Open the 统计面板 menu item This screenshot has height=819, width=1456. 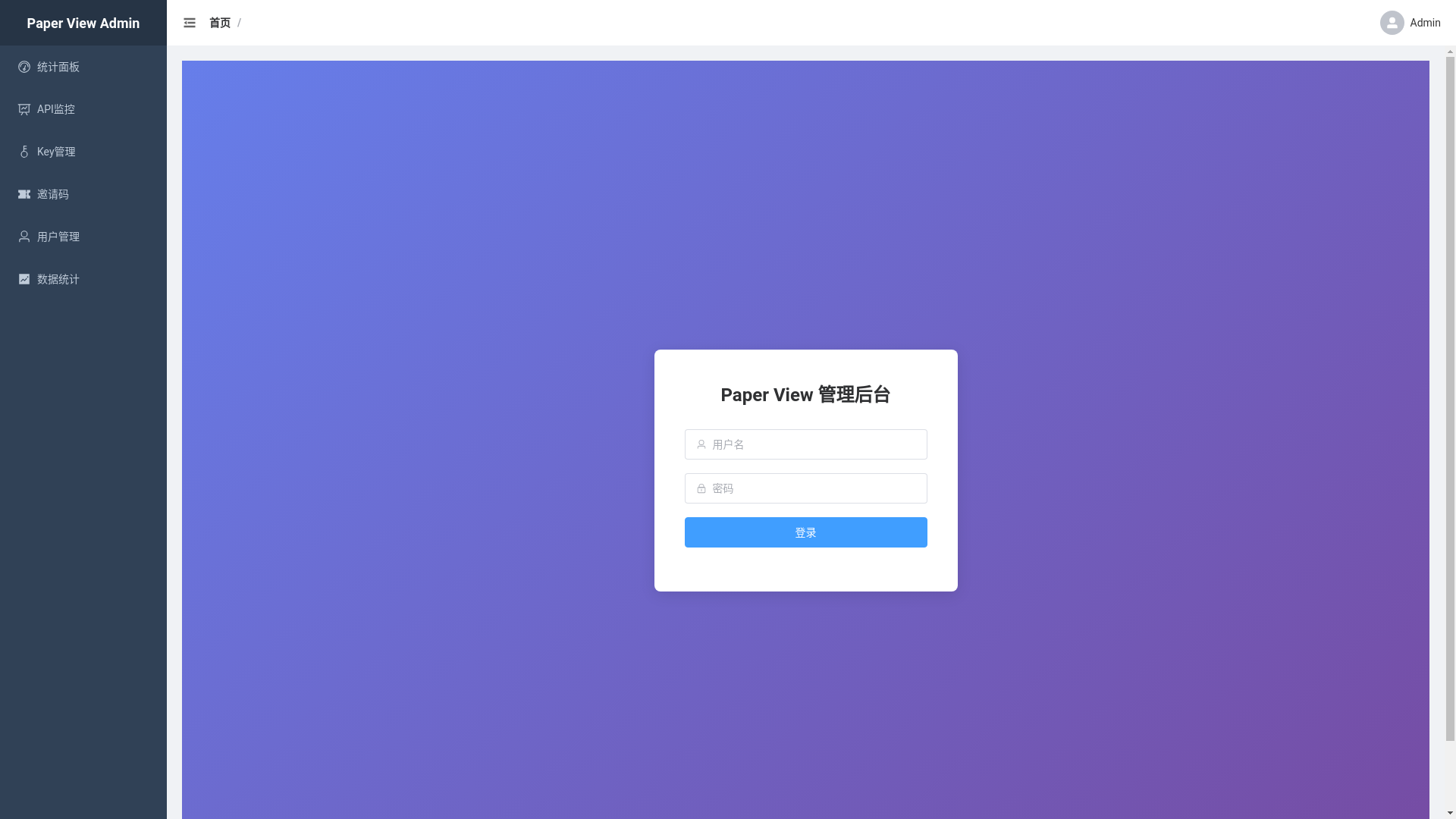click(83, 67)
